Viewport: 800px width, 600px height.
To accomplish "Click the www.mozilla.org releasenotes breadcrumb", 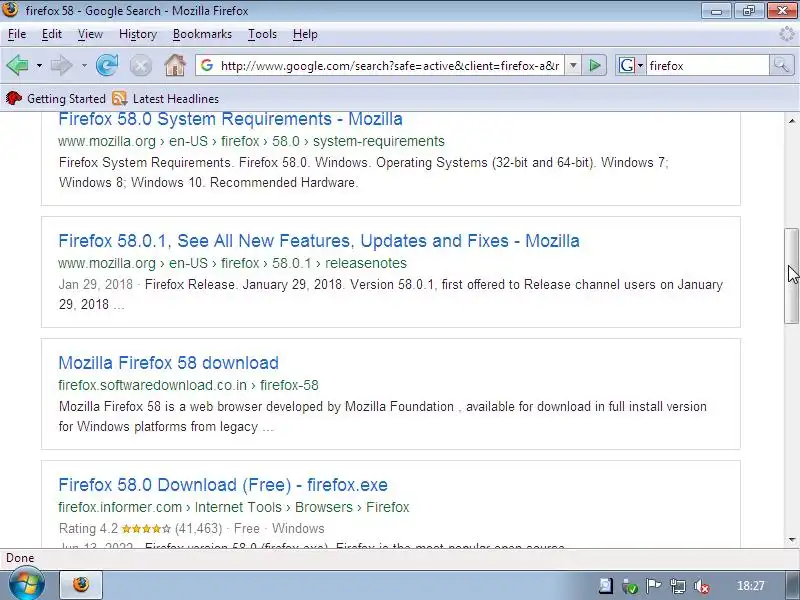I will pyautogui.click(x=233, y=263).
